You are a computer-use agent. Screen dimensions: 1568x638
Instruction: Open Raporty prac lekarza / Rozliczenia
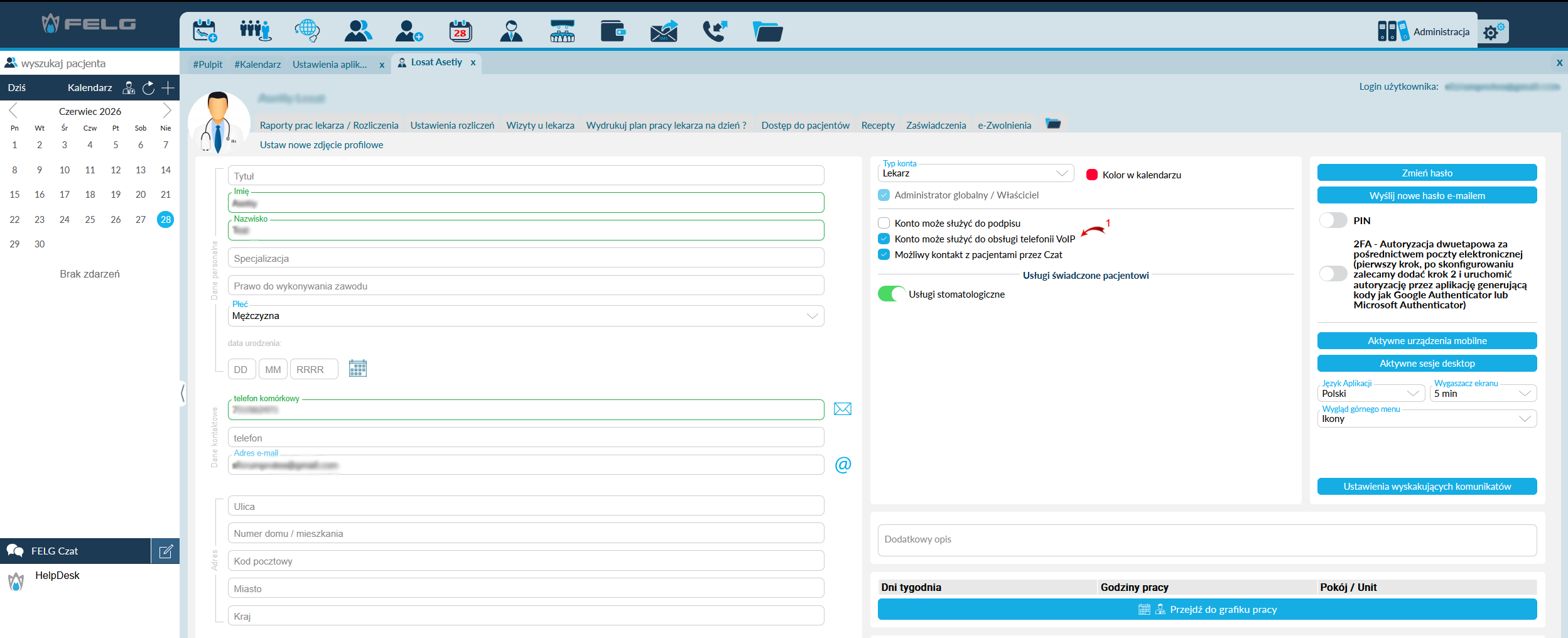329,126
